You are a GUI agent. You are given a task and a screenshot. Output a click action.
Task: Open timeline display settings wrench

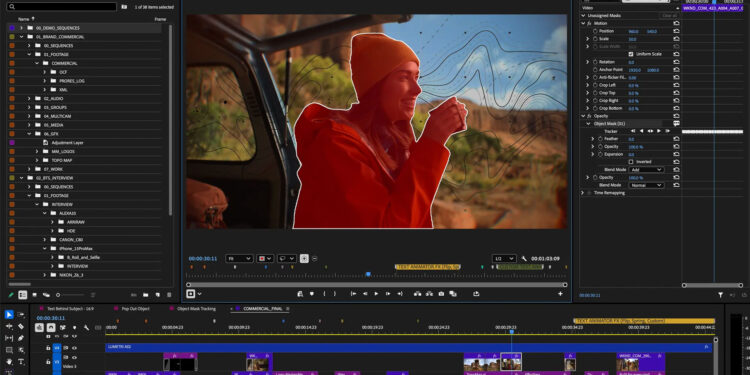point(86,328)
